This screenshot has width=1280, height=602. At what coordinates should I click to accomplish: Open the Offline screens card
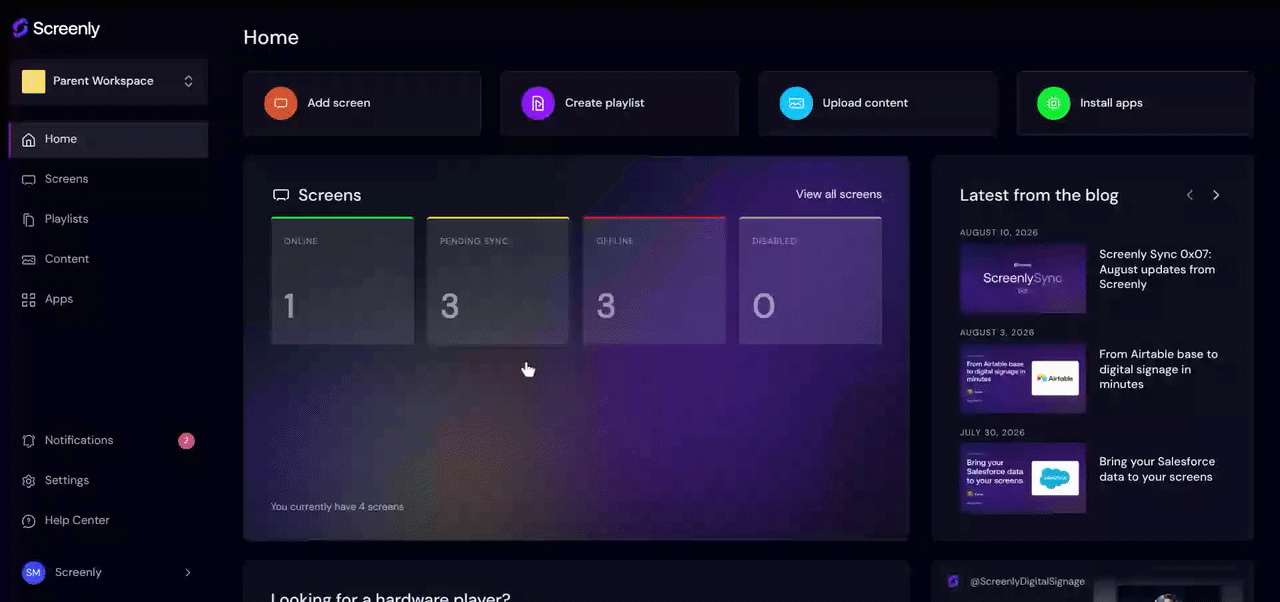pyautogui.click(x=654, y=280)
